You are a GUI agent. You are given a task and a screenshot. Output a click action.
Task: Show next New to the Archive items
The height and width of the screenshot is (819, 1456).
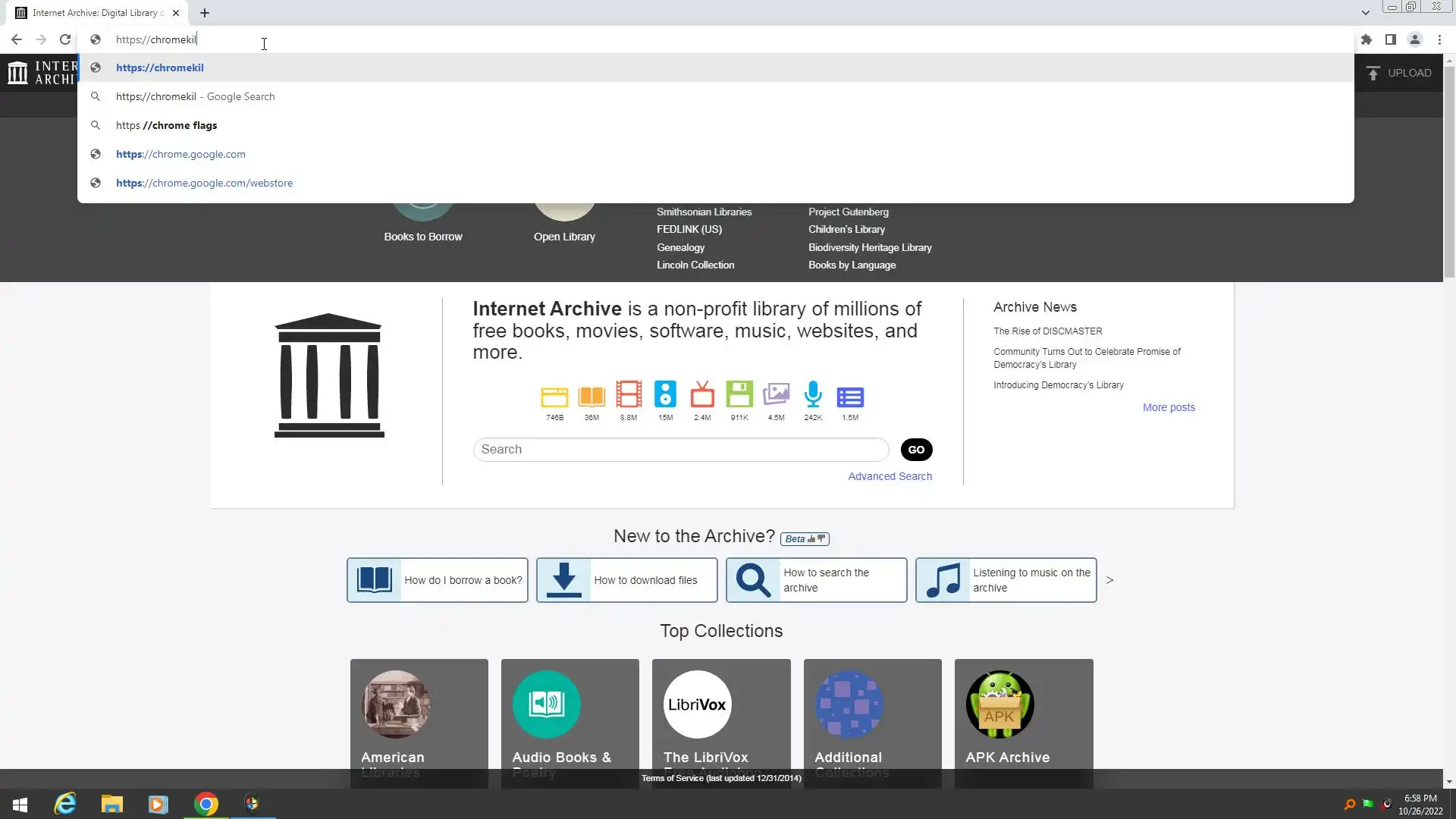pyautogui.click(x=1109, y=580)
